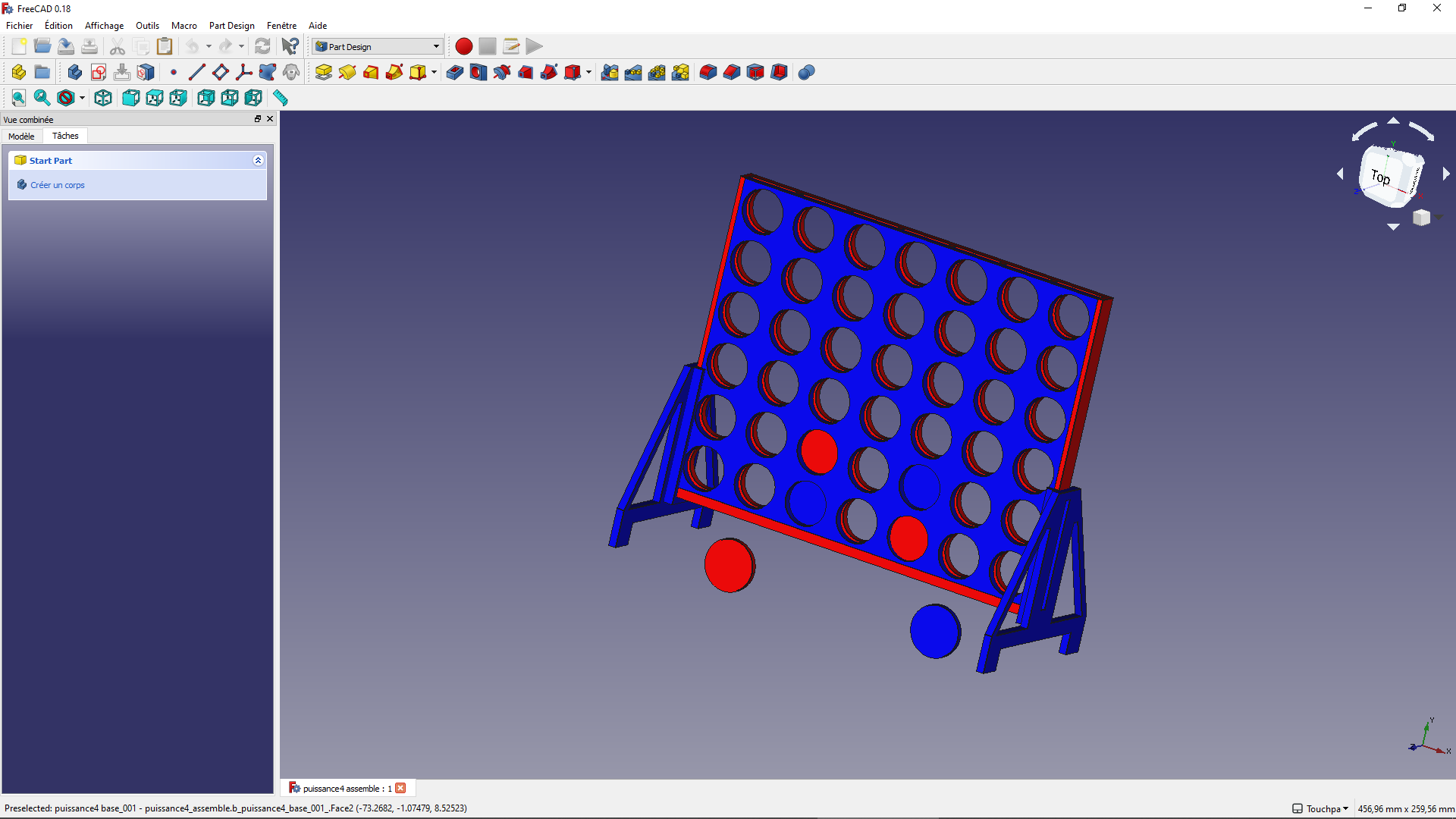Click the Refresh recompute icon
1456x819 pixels.
tap(262, 46)
